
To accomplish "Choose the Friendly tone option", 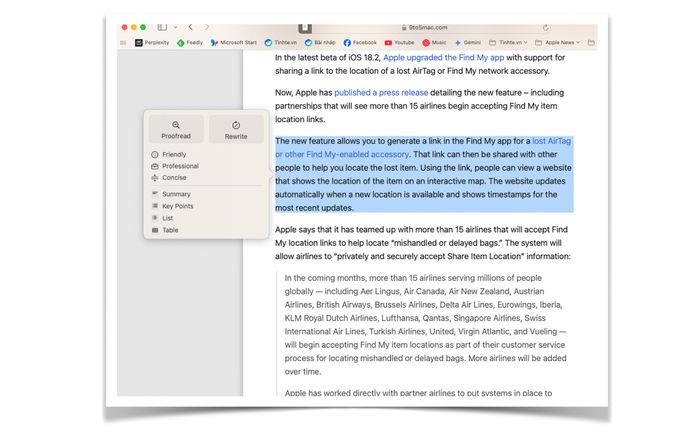I will [174, 154].
